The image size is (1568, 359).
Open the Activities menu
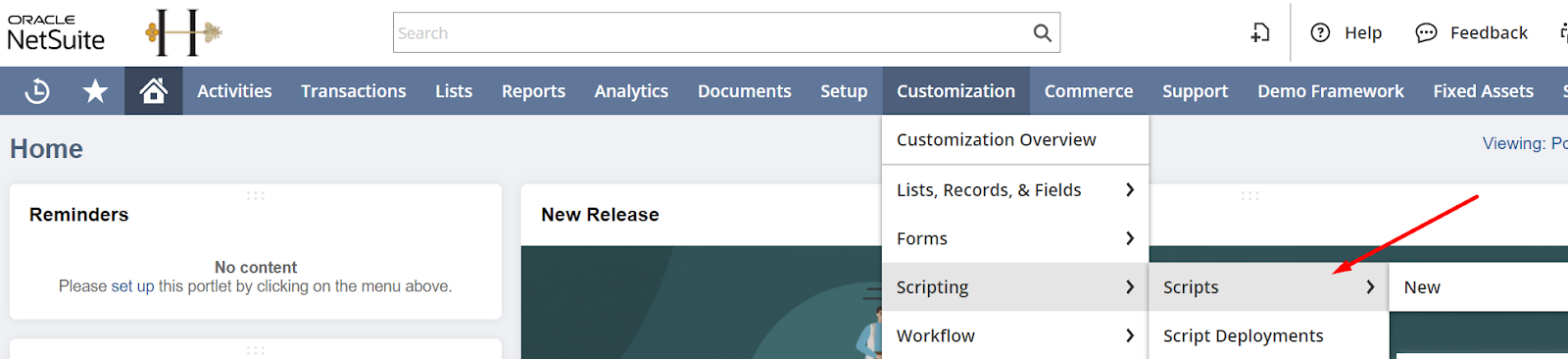(234, 91)
